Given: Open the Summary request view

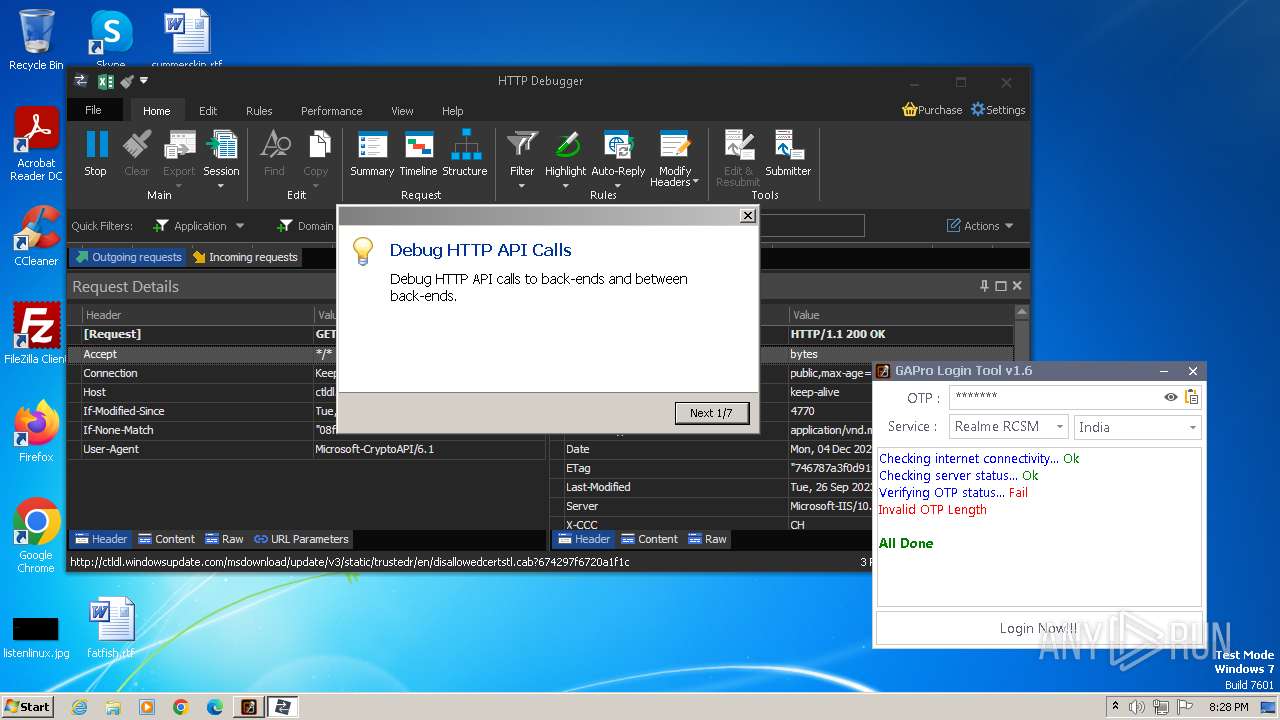Looking at the screenshot, I should click(x=372, y=153).
